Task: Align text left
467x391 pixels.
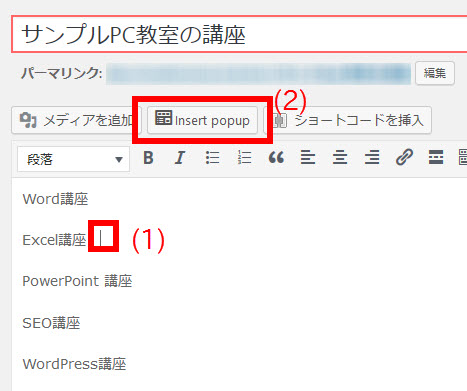Action: pos(308,158)
